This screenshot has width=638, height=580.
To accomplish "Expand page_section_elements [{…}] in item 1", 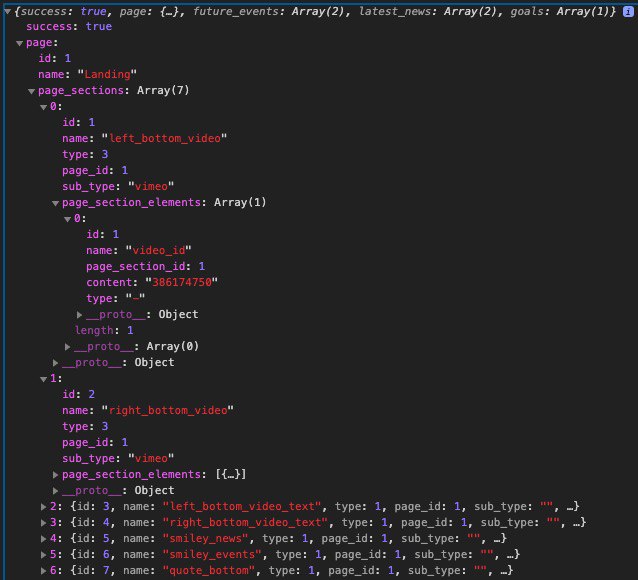I will (55, 475).
